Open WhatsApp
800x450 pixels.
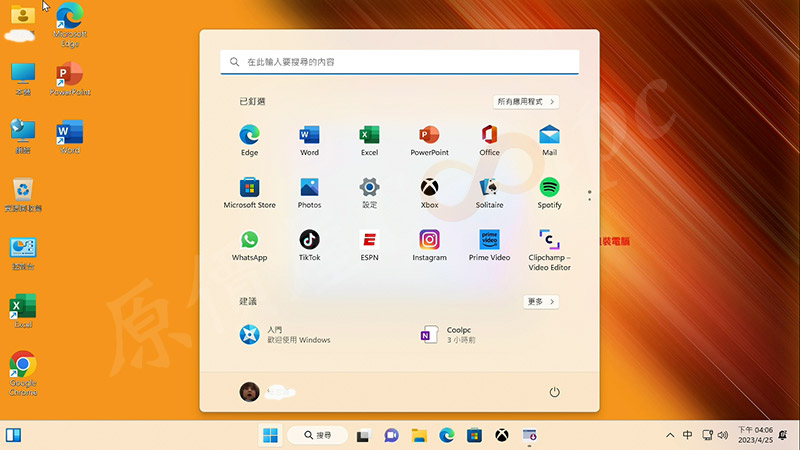[x=249, y=245]
